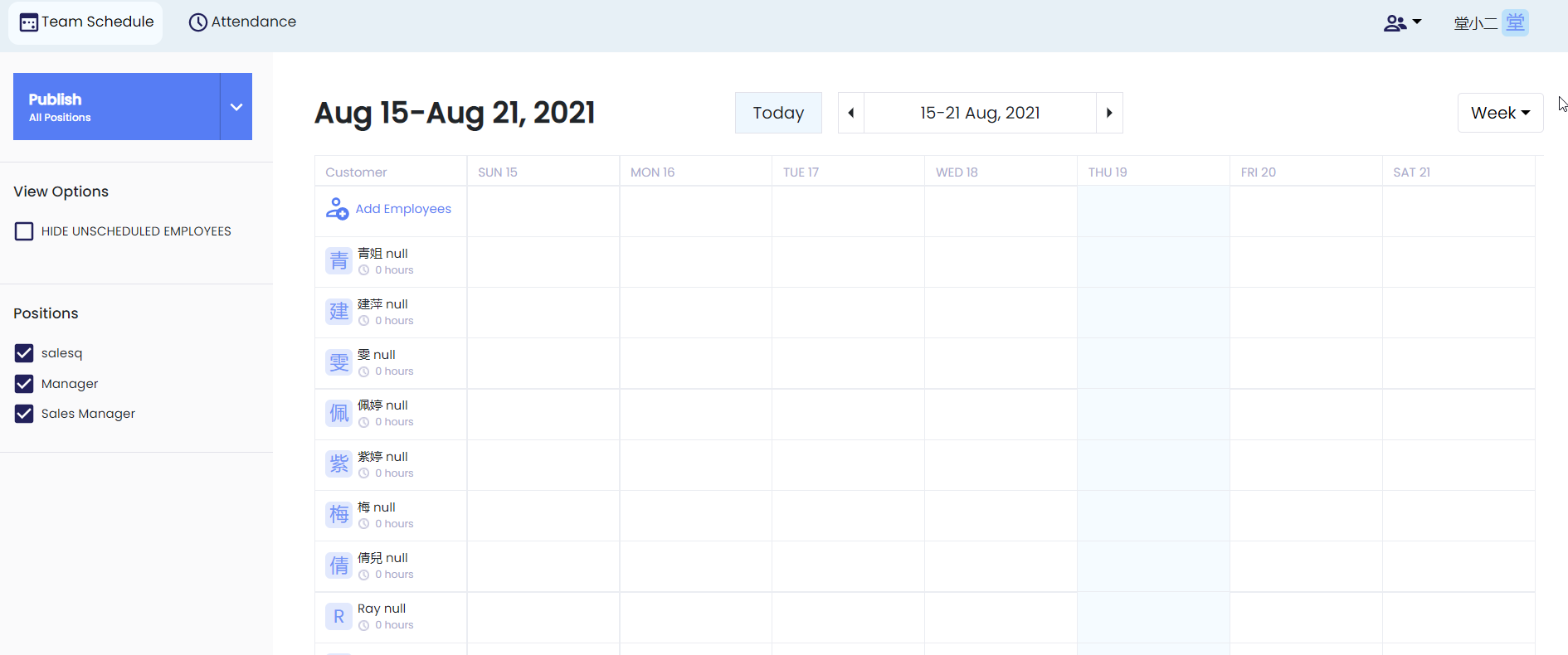Screen dimensions: 1568x655
Task: Click the clock icon in 梅's hours
Action: (363, 524)
